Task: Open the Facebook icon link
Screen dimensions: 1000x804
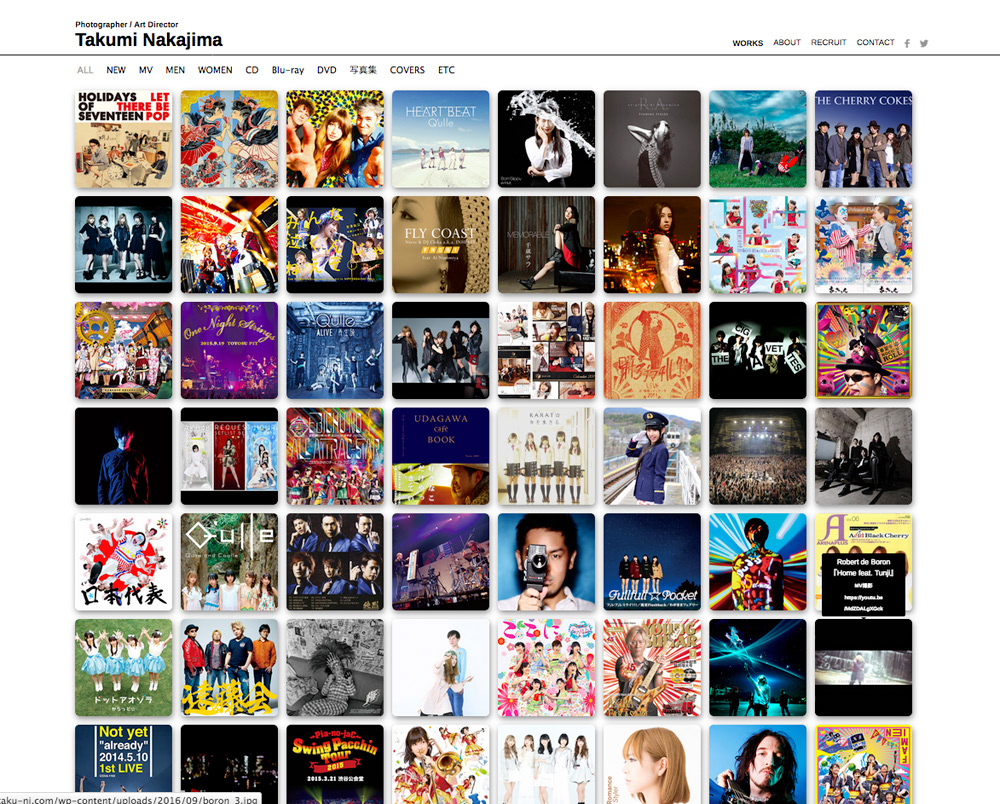Action: click(907, 43)
